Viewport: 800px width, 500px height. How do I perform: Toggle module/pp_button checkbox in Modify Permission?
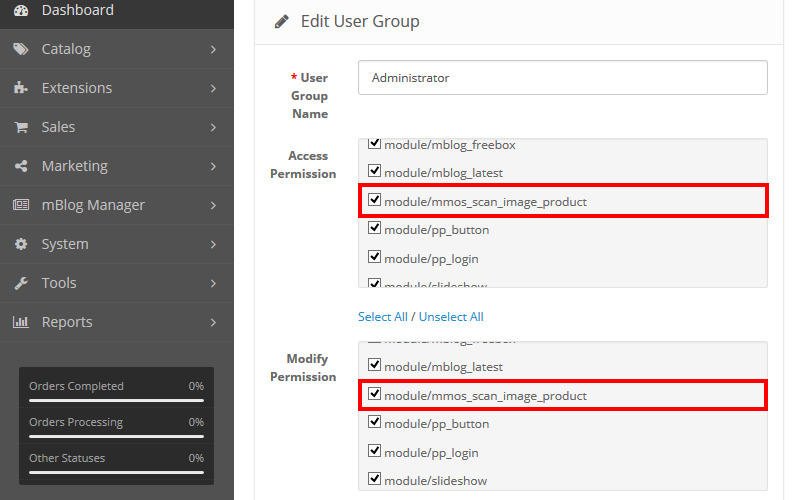375,423
